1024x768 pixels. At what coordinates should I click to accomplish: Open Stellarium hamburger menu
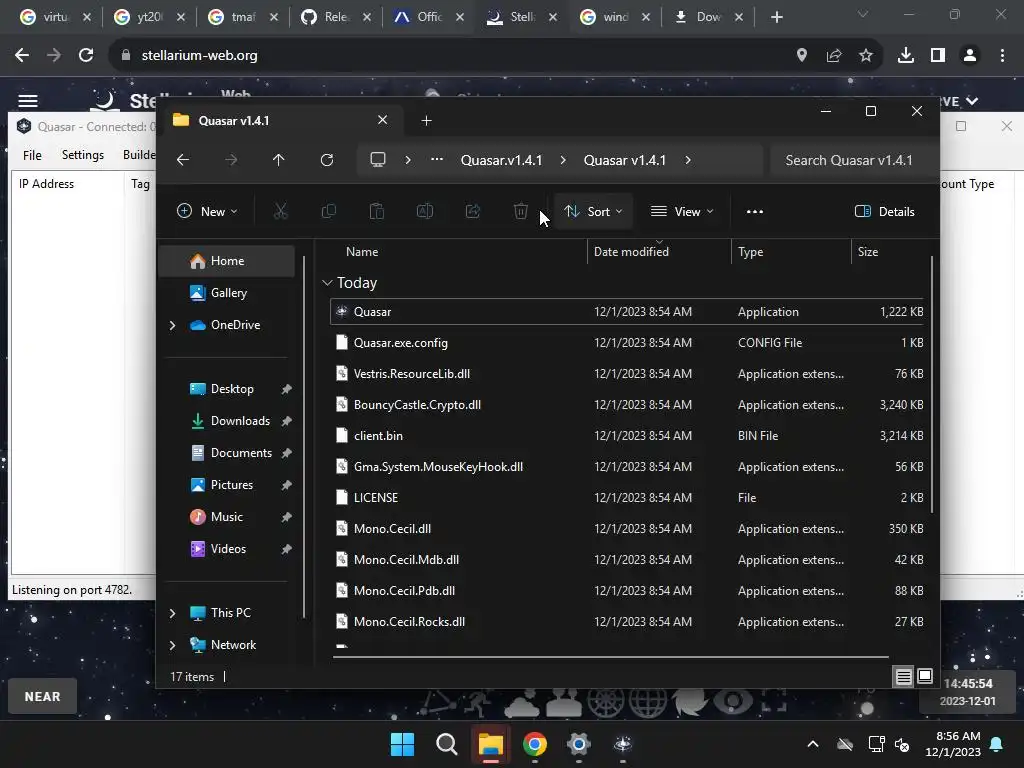(x=27, y=101)
